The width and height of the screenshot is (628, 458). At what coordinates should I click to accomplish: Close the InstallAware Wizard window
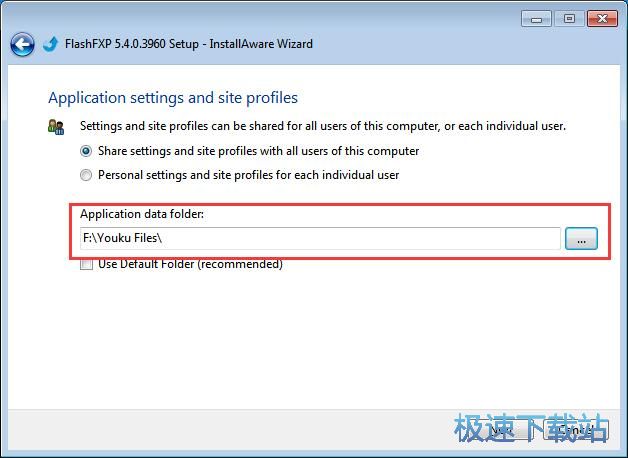click(602, 19)
